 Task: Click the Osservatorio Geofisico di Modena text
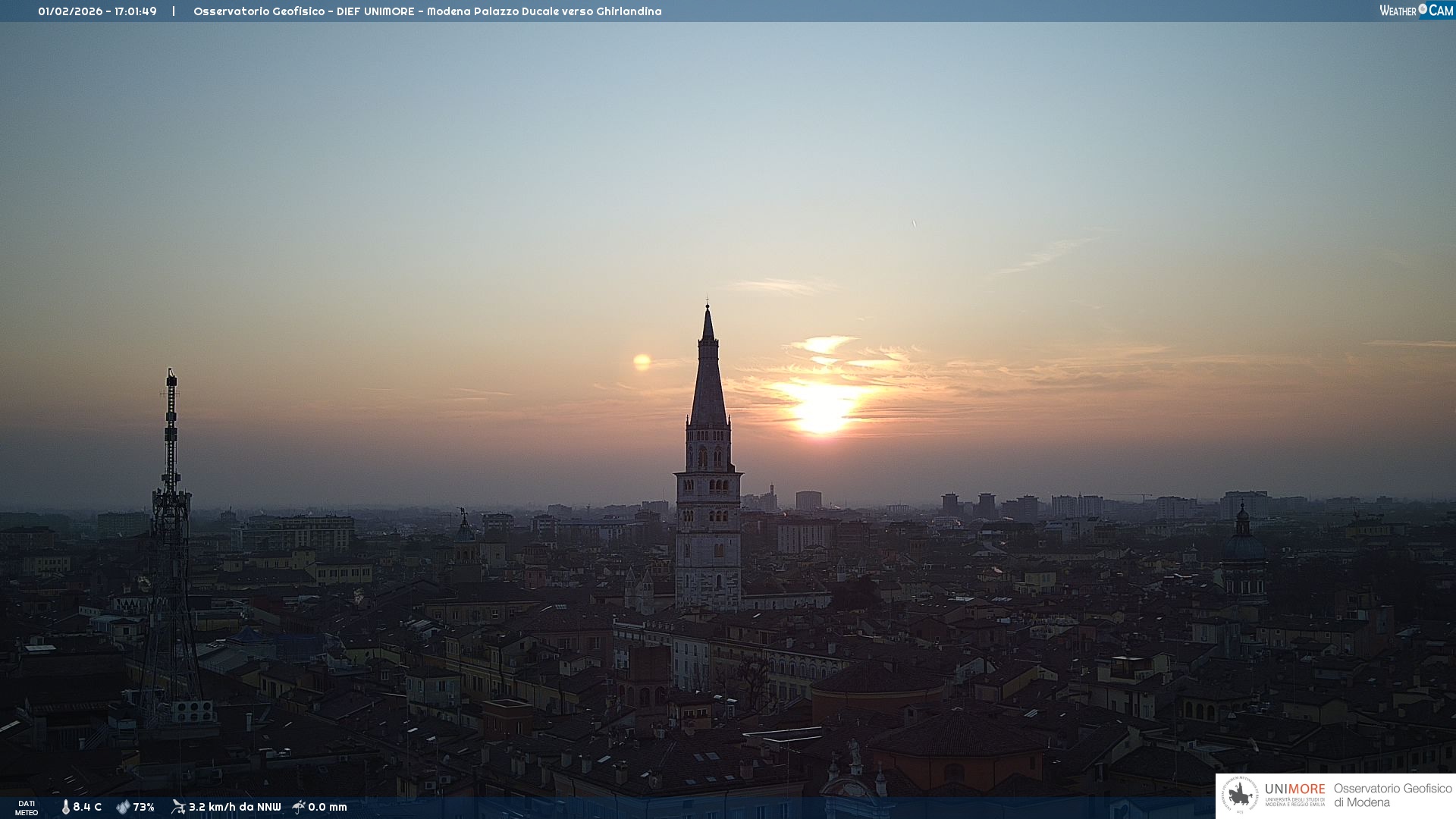tap(1392, 795)
